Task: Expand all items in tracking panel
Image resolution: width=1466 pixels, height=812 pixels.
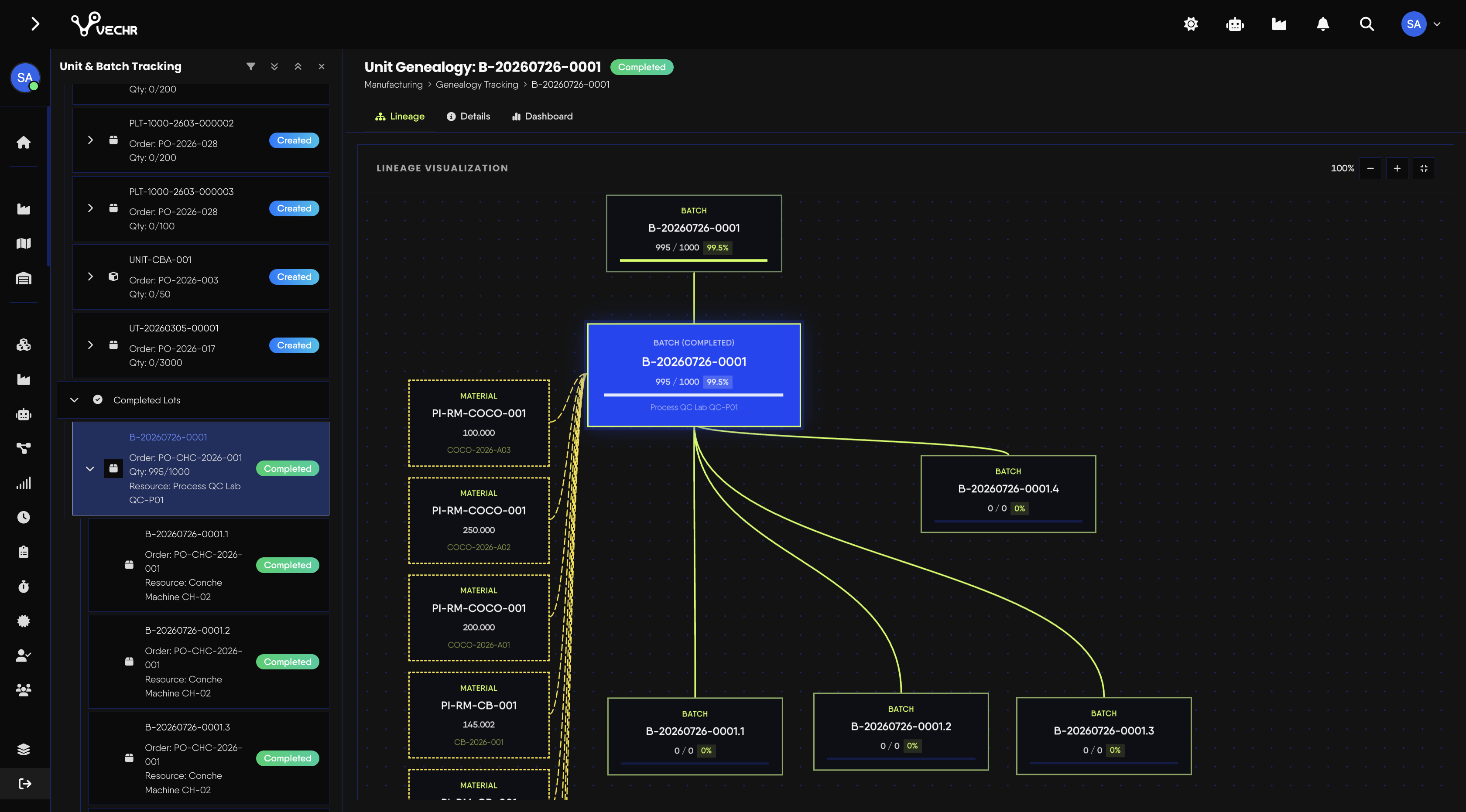Action: [274, 67]
